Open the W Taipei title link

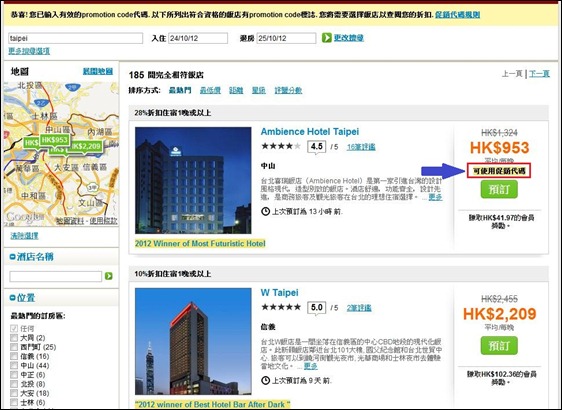(280, 292)
